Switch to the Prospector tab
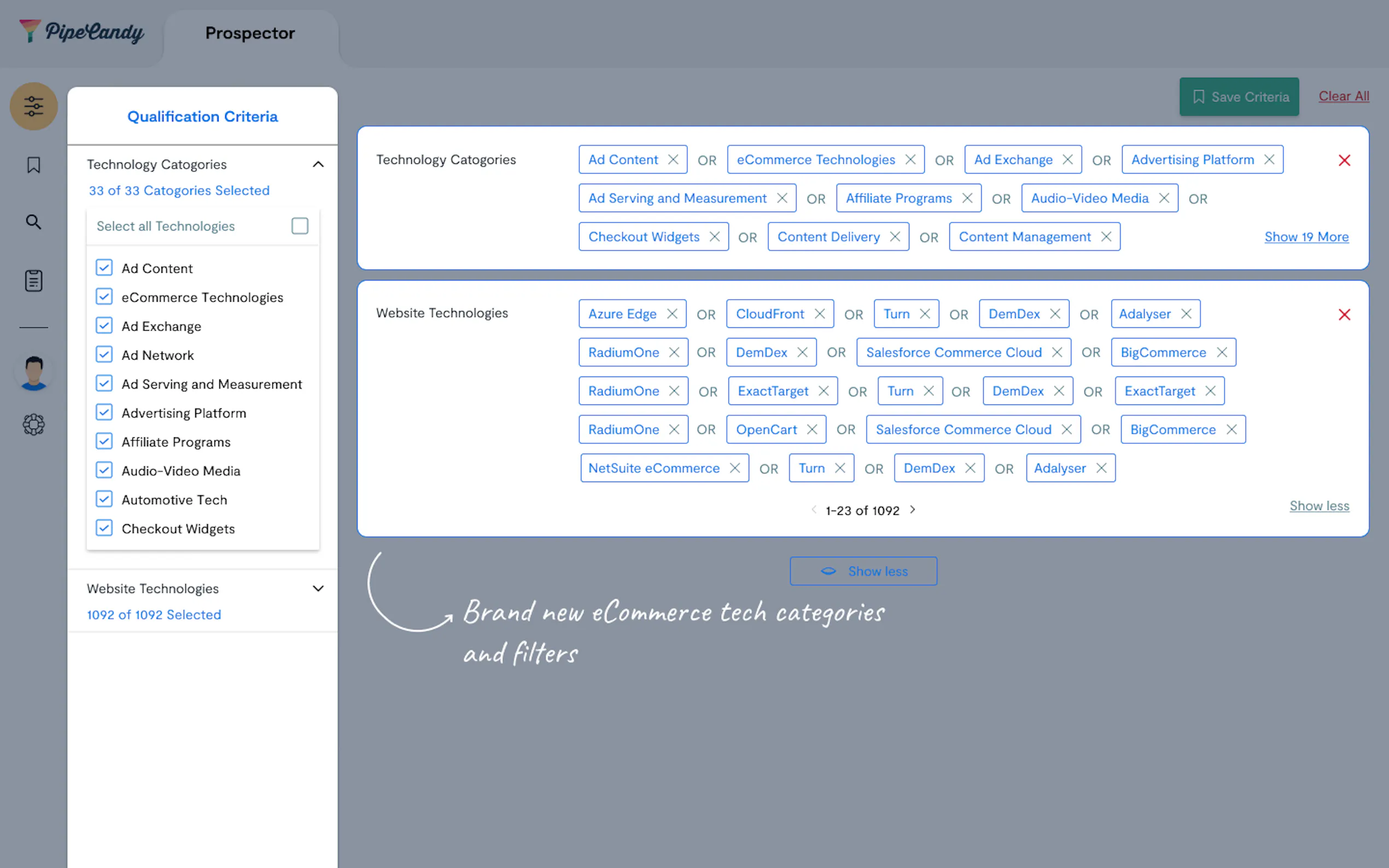Screen dimensions: 1389x868 click(250, 33)
